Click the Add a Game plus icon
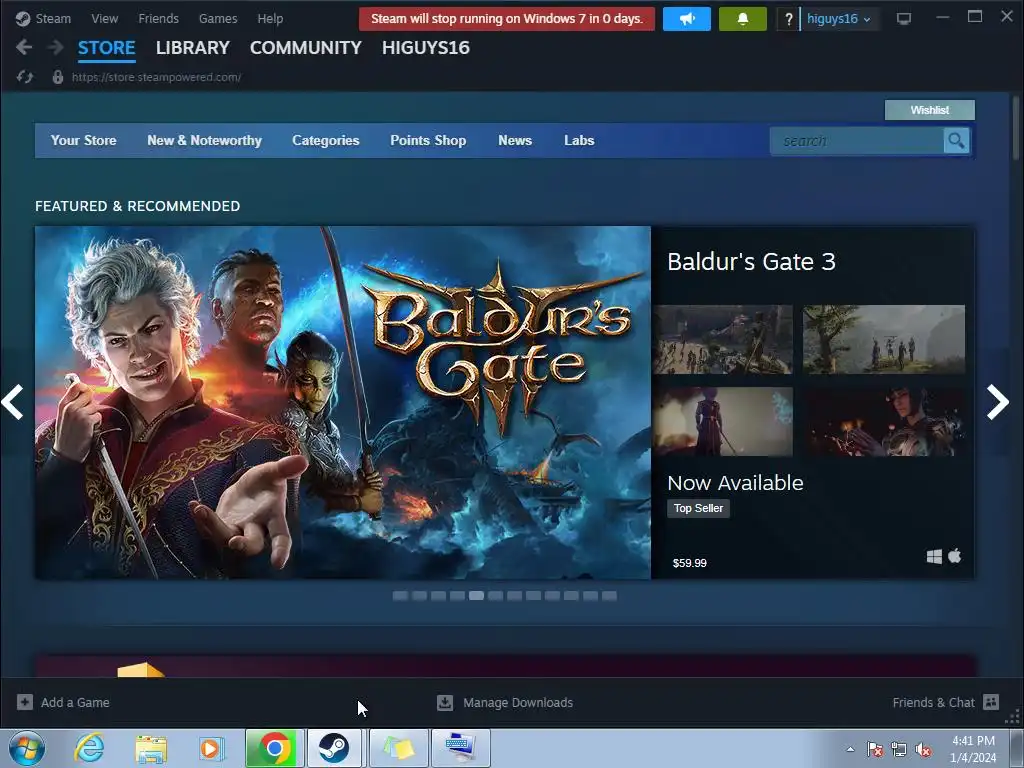The image size is (1024, 768). point(25,702)
